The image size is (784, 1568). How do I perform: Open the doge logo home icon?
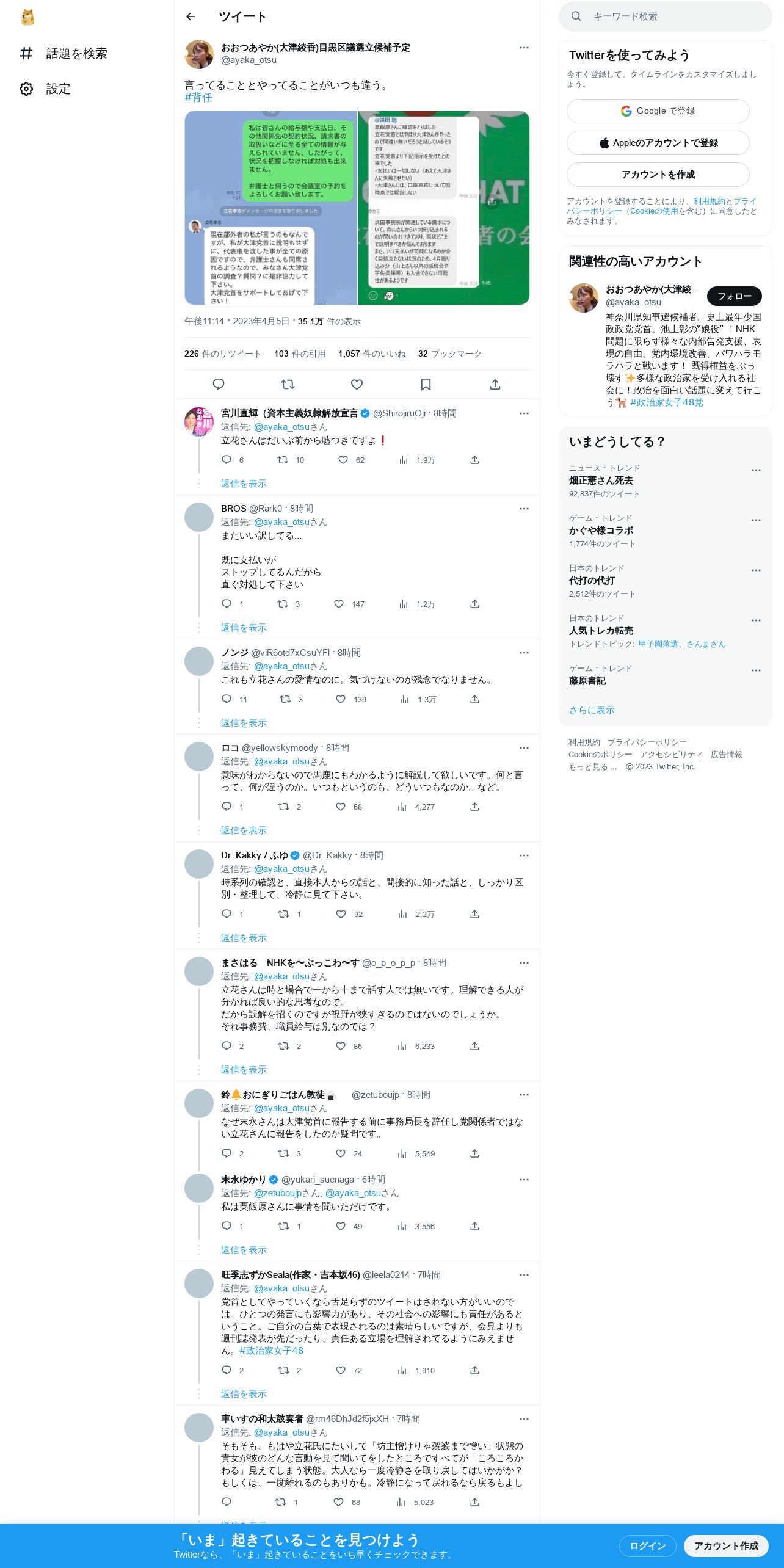[27, 17]
